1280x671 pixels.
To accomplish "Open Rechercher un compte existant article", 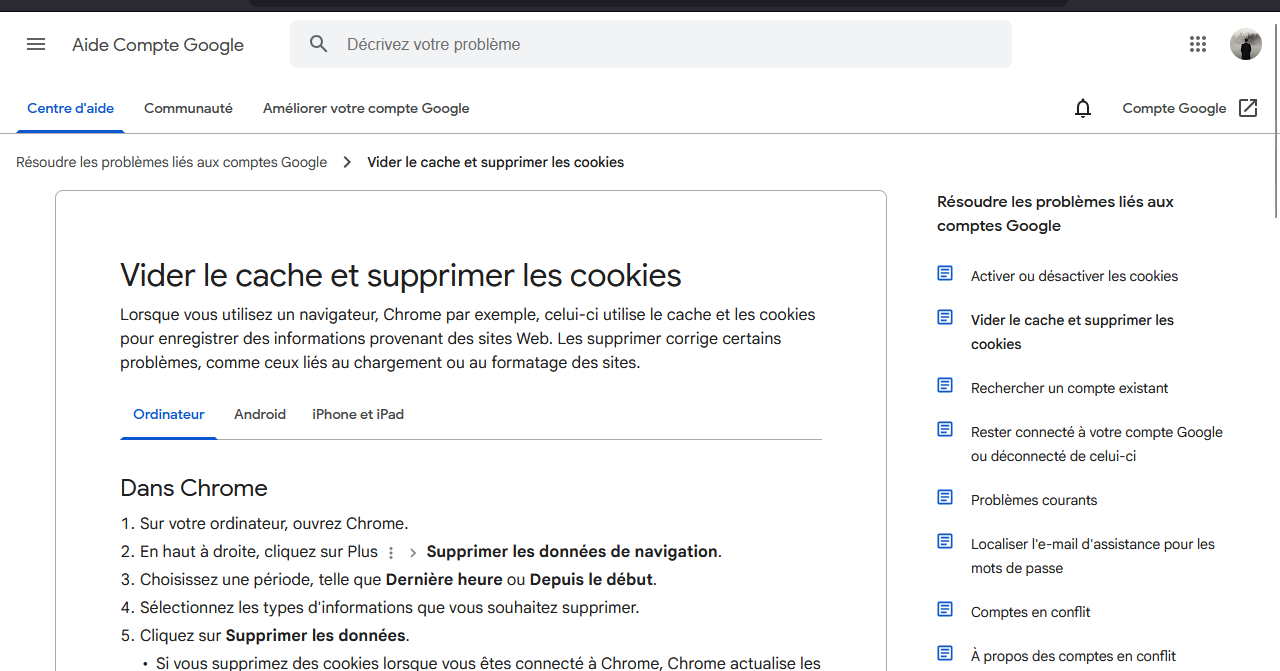I will 1069,388.
